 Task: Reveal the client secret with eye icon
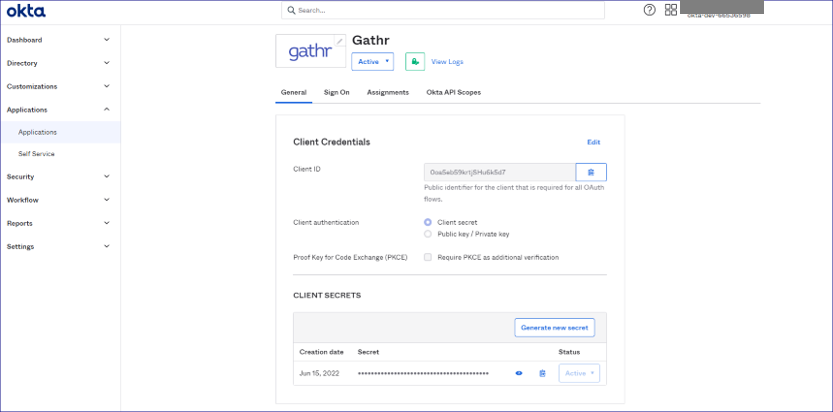(519, 373)
